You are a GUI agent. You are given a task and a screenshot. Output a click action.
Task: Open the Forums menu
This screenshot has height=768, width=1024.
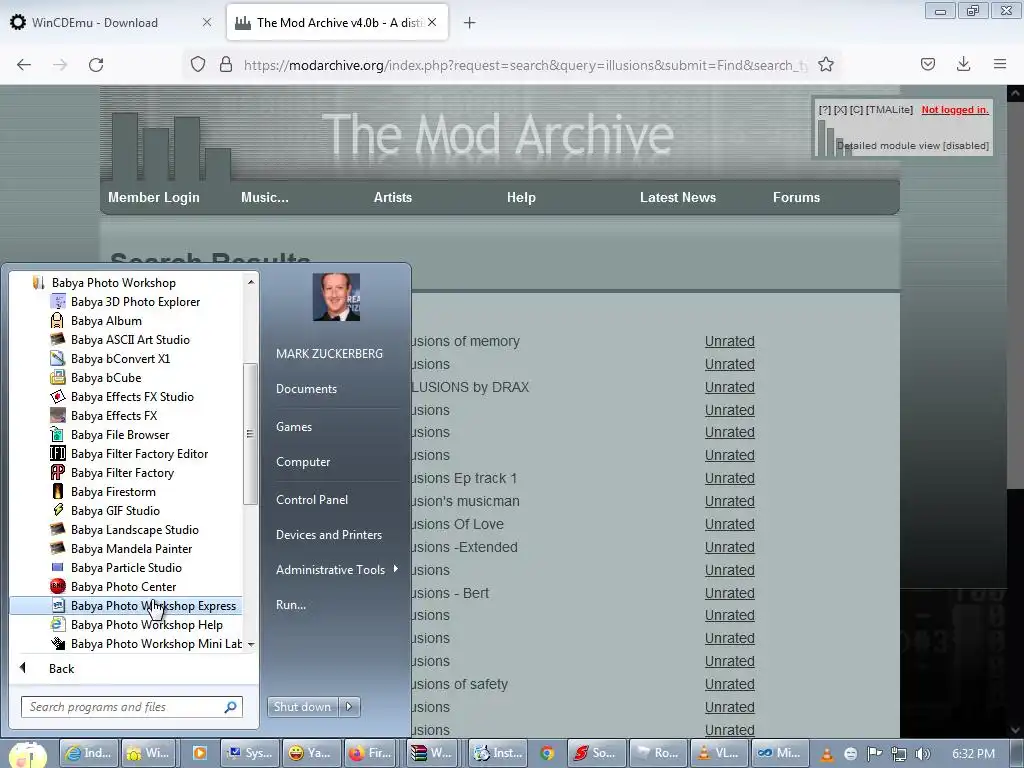796,197
